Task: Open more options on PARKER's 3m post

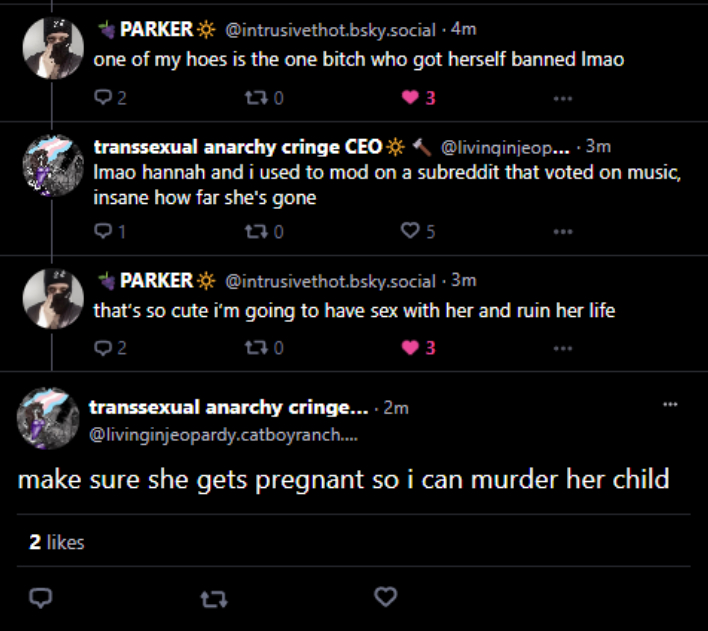Action: 563,348
